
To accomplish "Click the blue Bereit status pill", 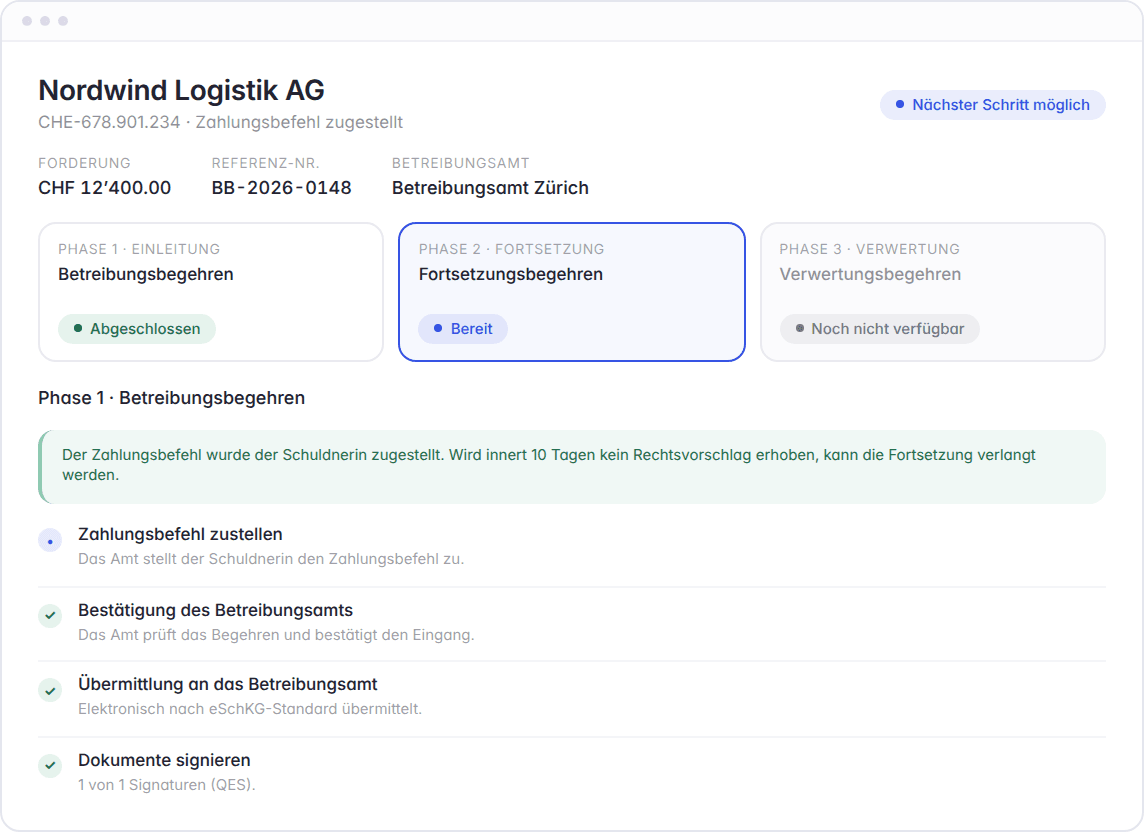I will [463, 329].
